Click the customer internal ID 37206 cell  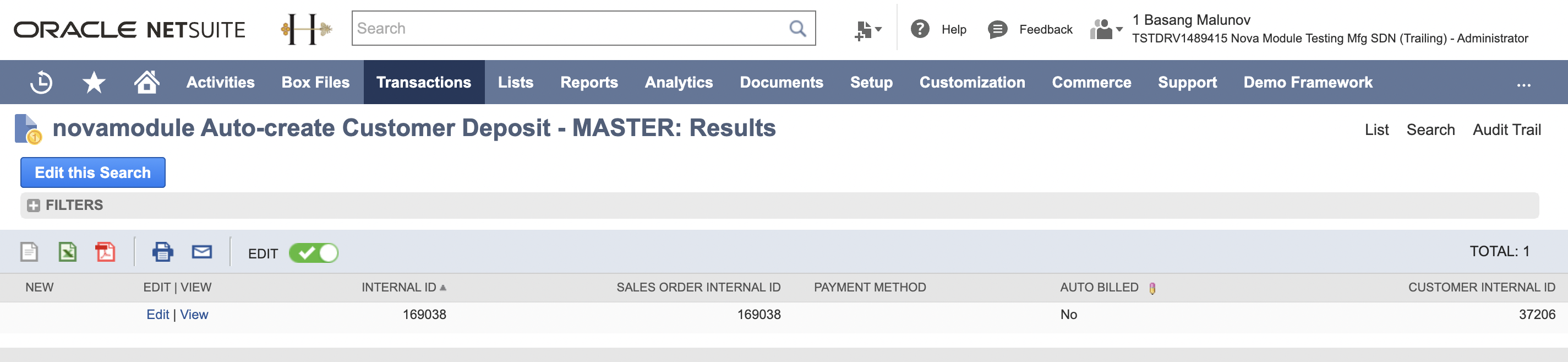click(1537, 315)
